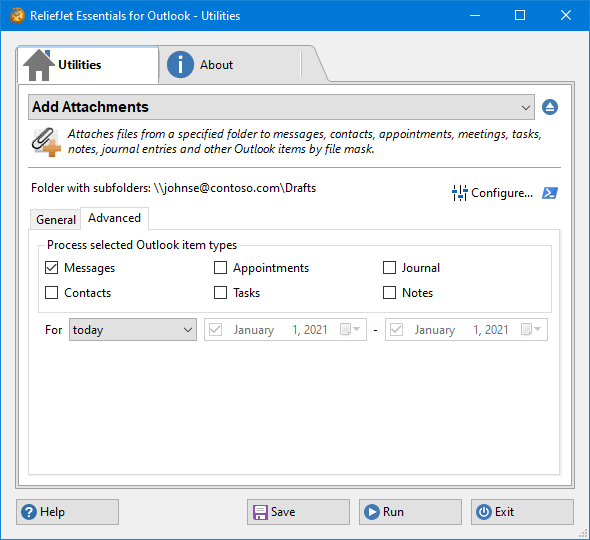The width and height of the screenshot is (590, 540).
Task: Click the blue info icon on the About tab
Action: tap(180, 65)
